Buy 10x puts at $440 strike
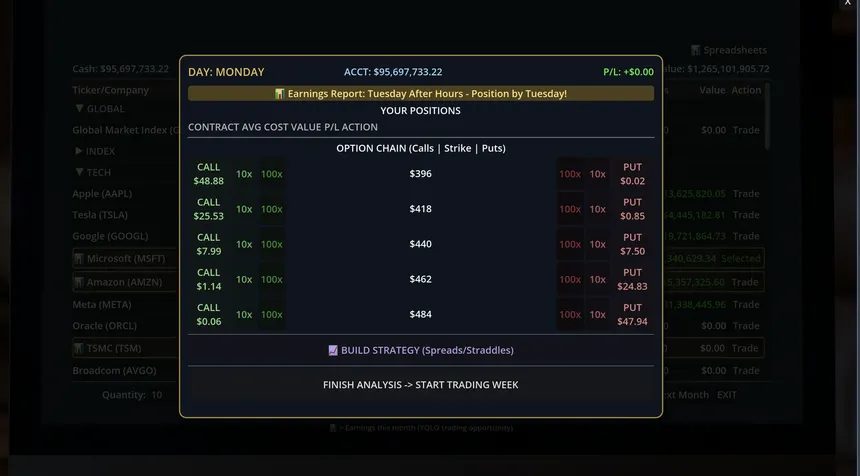Screen dimensions: 860x476 pyautogui.click(x=597, y=244)
